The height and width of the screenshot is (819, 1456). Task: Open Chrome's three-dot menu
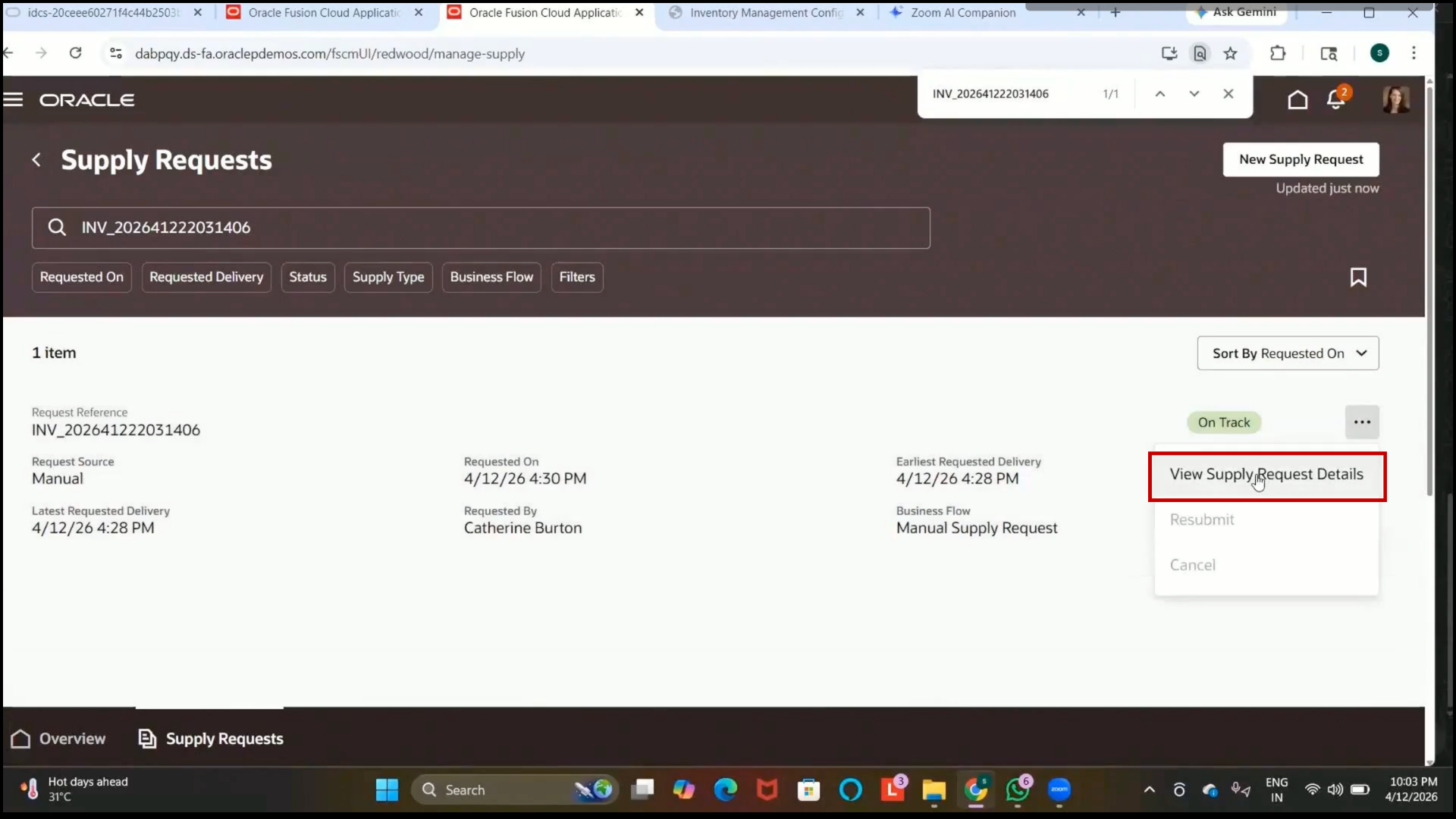1414,53
